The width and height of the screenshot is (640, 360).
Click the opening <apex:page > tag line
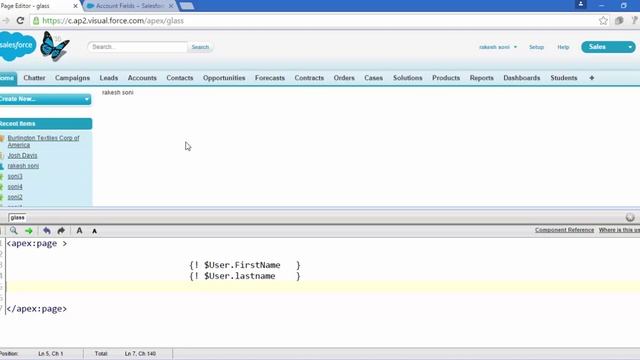tap(37, 243)
